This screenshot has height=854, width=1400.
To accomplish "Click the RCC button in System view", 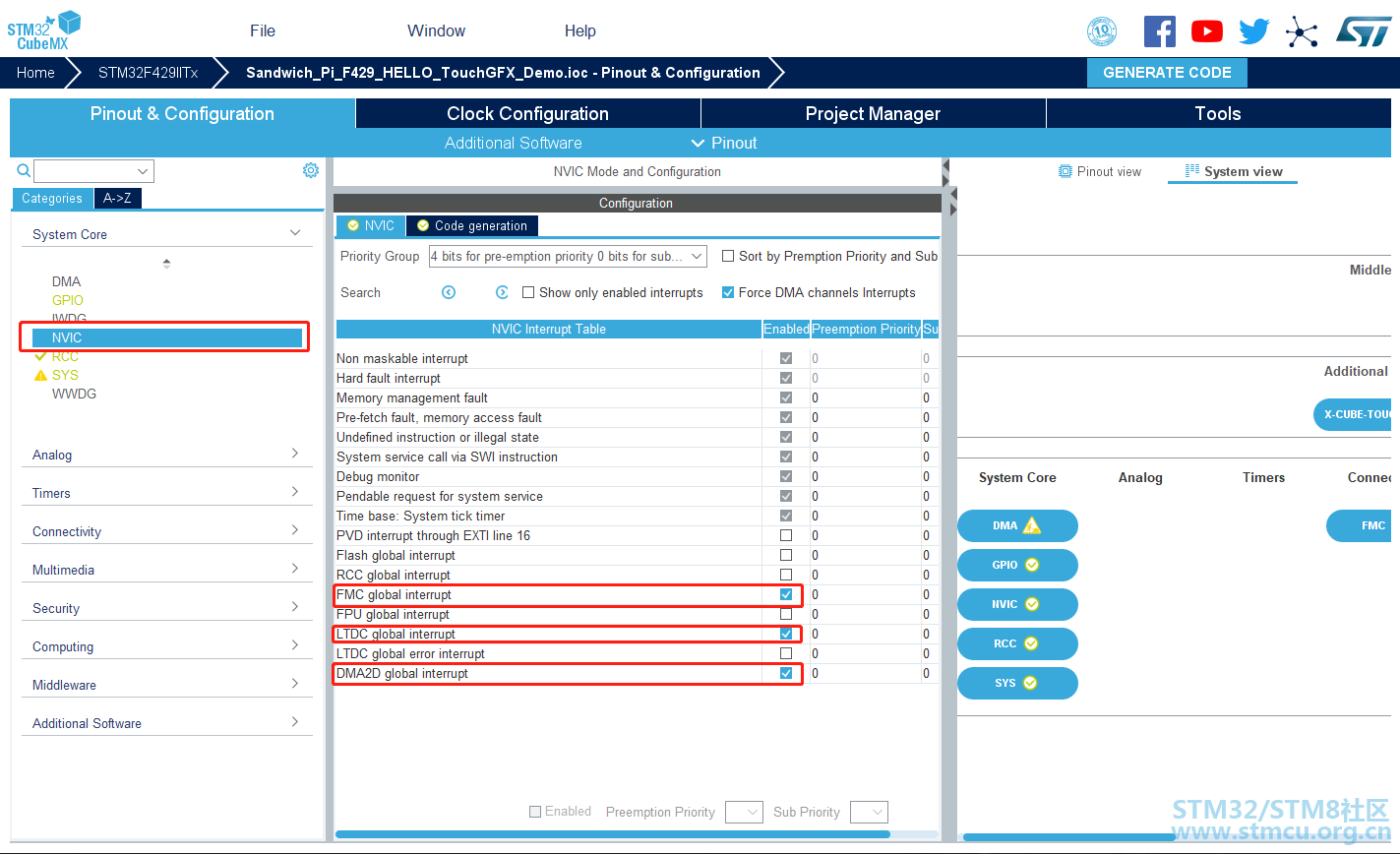I will coord(1017,643).
